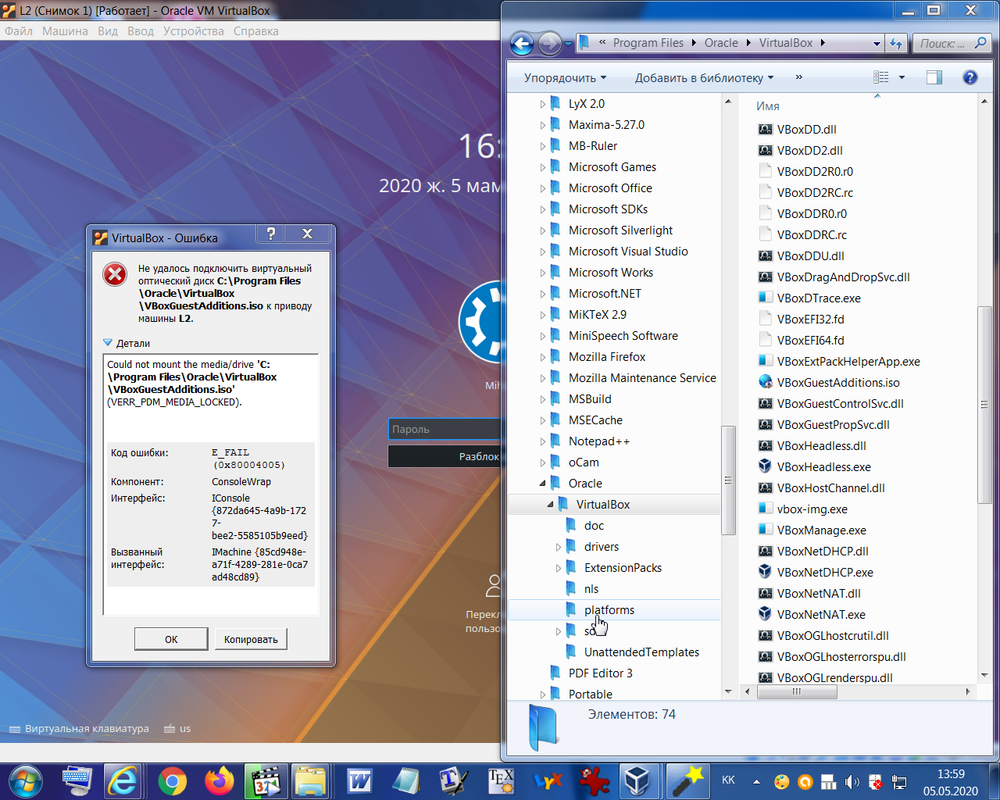Open Файл menu in VirtualBox

coord(18,31)
